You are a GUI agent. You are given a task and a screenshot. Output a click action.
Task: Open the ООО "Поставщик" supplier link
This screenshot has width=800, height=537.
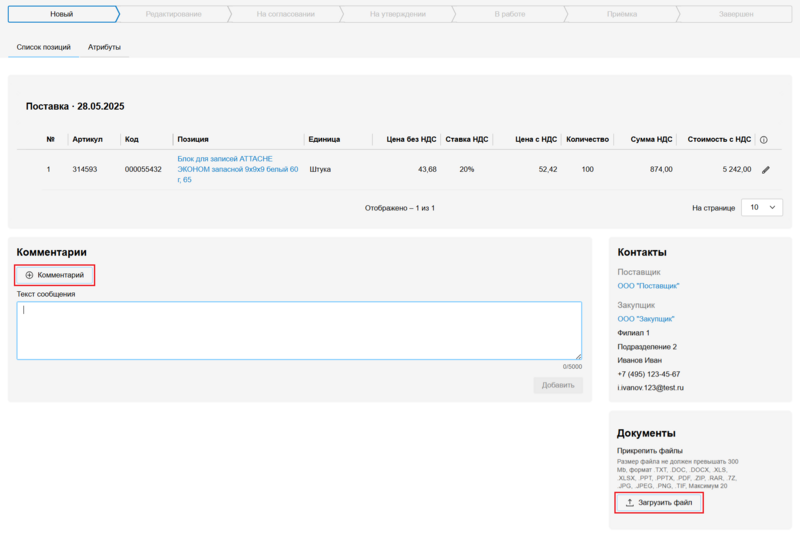648,286
